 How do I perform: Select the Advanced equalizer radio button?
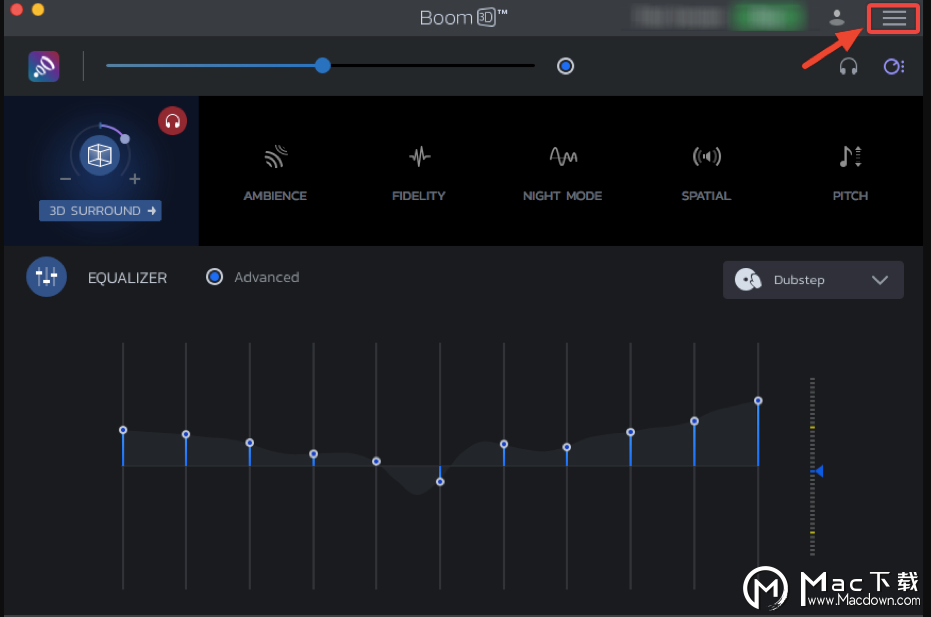click(214, 277)
